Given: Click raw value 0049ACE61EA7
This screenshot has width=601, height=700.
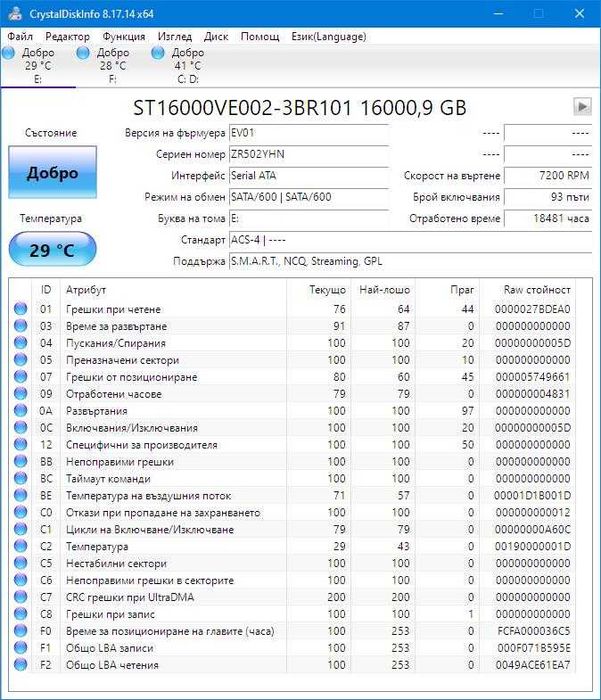Looking at the screenshot, I should (533, 665).
